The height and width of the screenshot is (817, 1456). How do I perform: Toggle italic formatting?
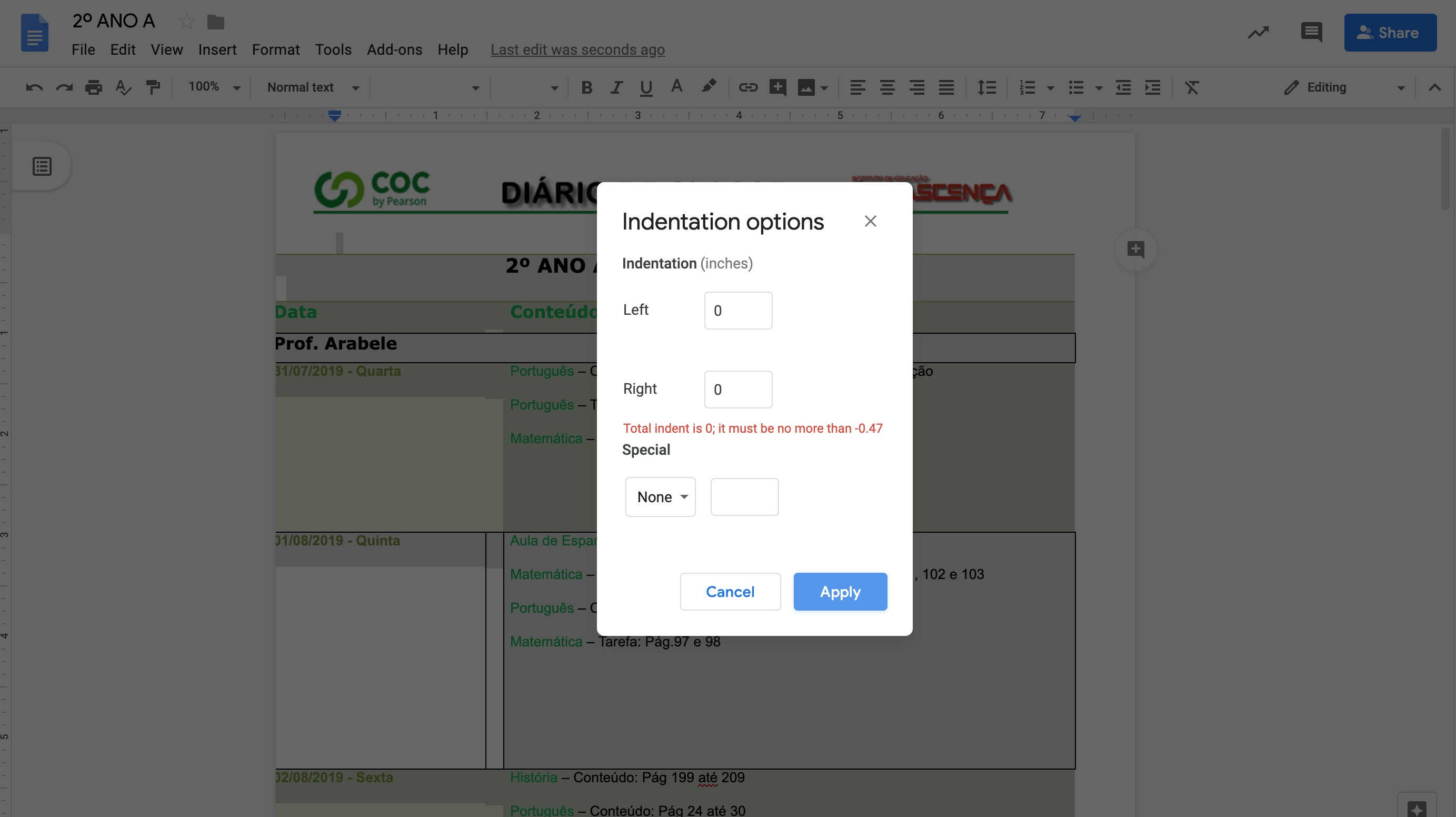click(x=616, y=87)
